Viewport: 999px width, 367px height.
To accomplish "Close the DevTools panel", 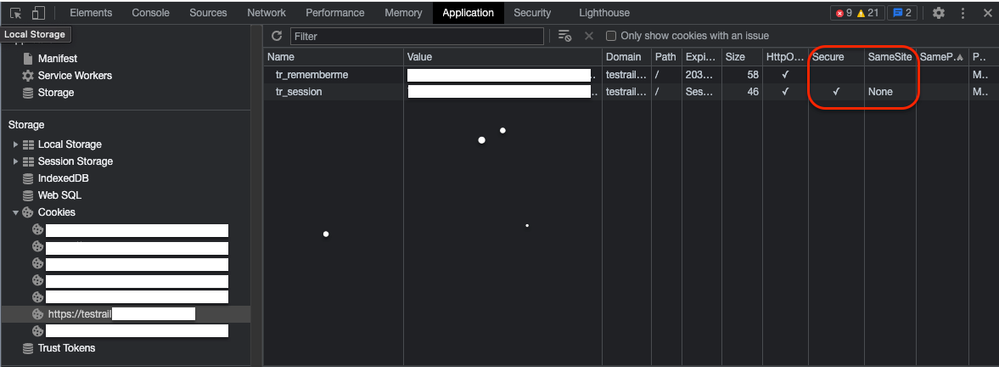I will [987, 13].
